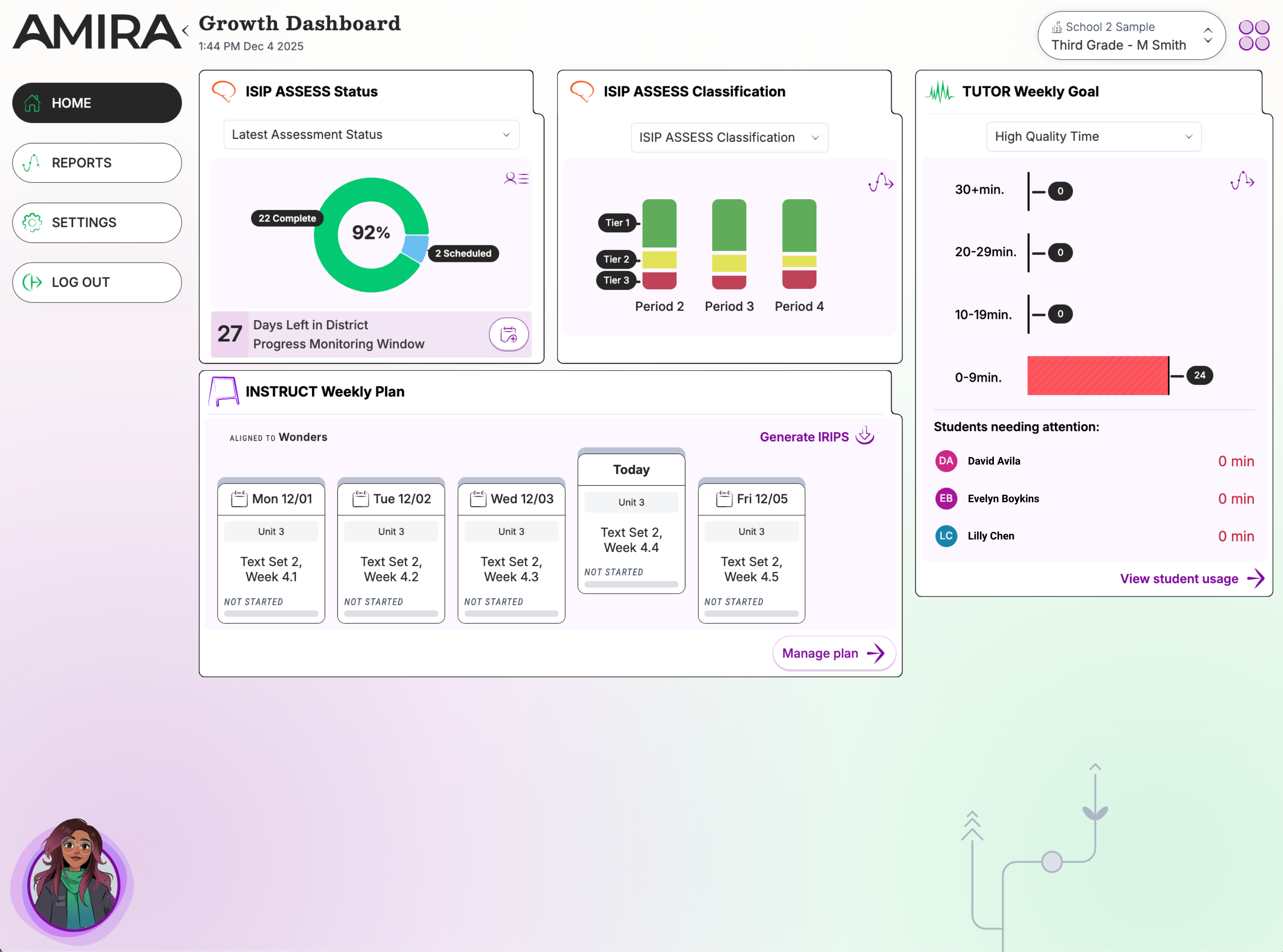Click the calendar schedule icon in Progress Monitoring bar
This screenshot has height=952, width=1283.
click(x=508, y=334)
